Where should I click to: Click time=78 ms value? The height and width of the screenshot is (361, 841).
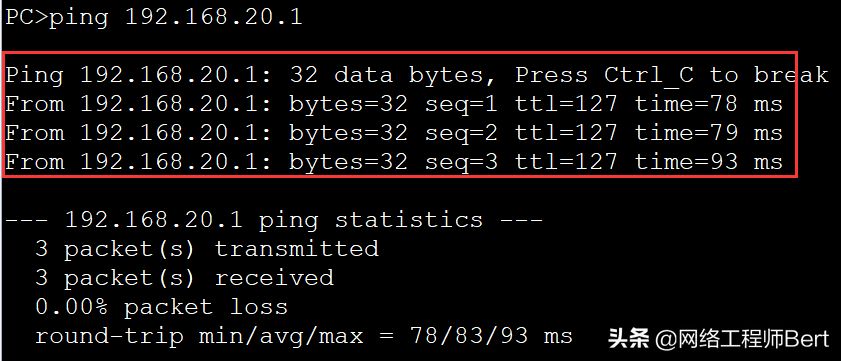709,104
